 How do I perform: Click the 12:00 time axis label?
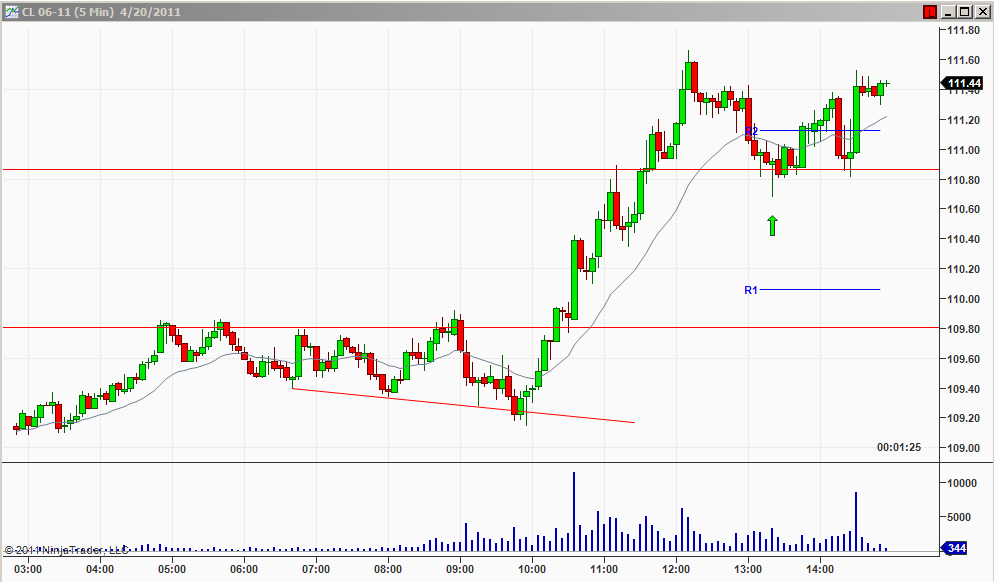(x=676, y=569)
